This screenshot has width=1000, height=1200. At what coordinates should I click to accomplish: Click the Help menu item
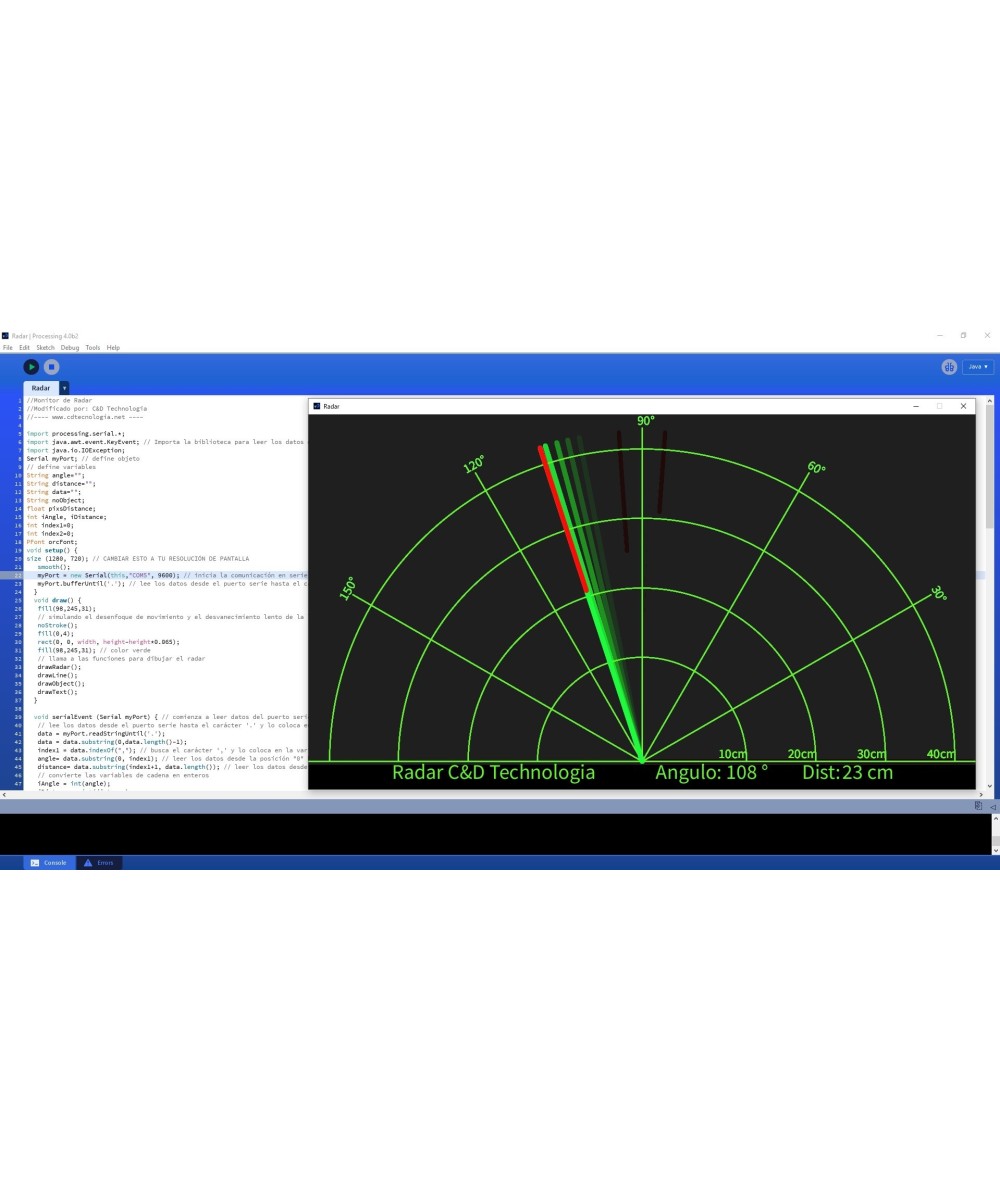pos(114,347)
